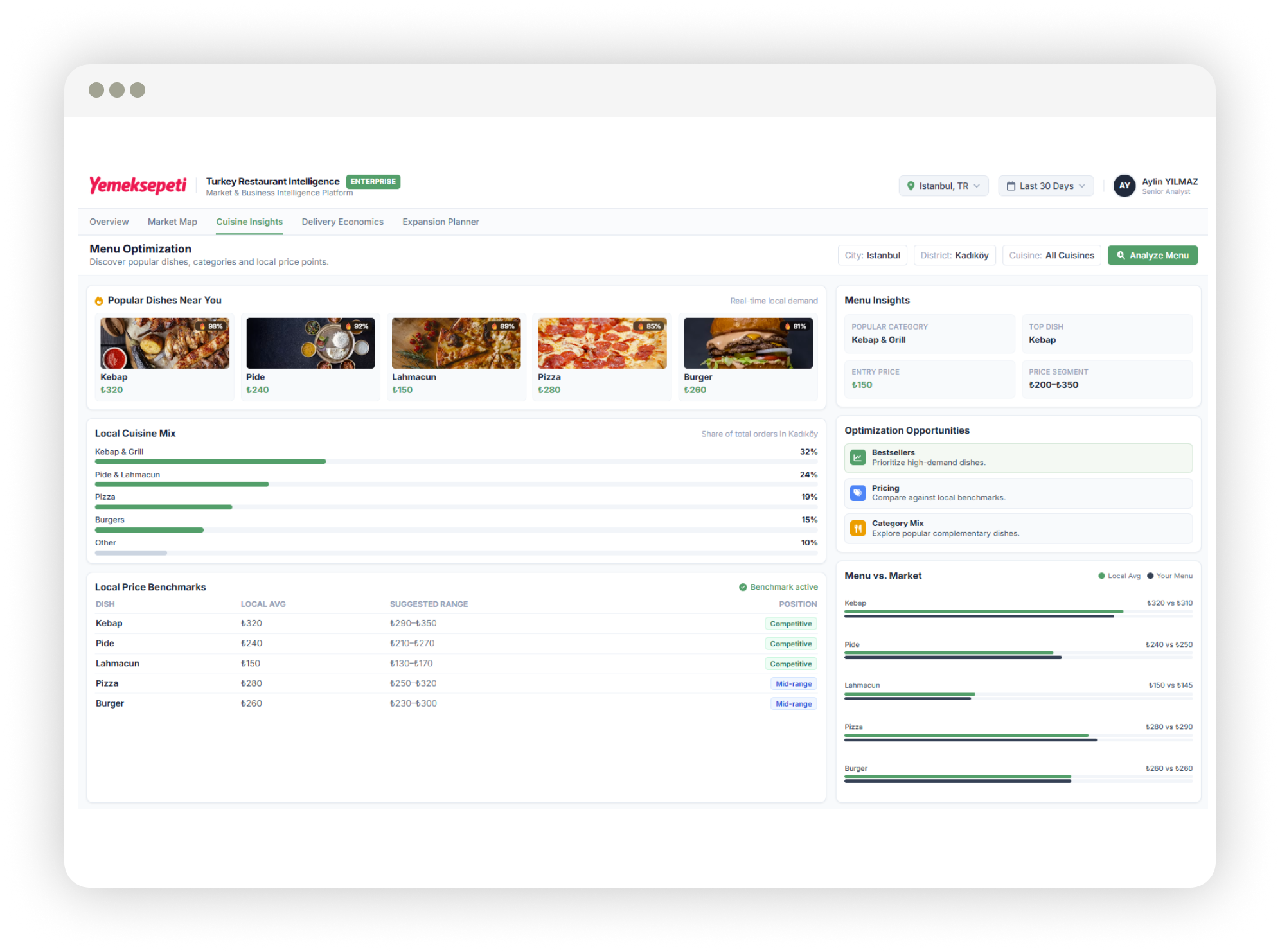Viewport: 1280px width, 952px height.
Task: Open the Pricing optimization opportunity
Action: pyautogui.click(x=1018, y=493)
